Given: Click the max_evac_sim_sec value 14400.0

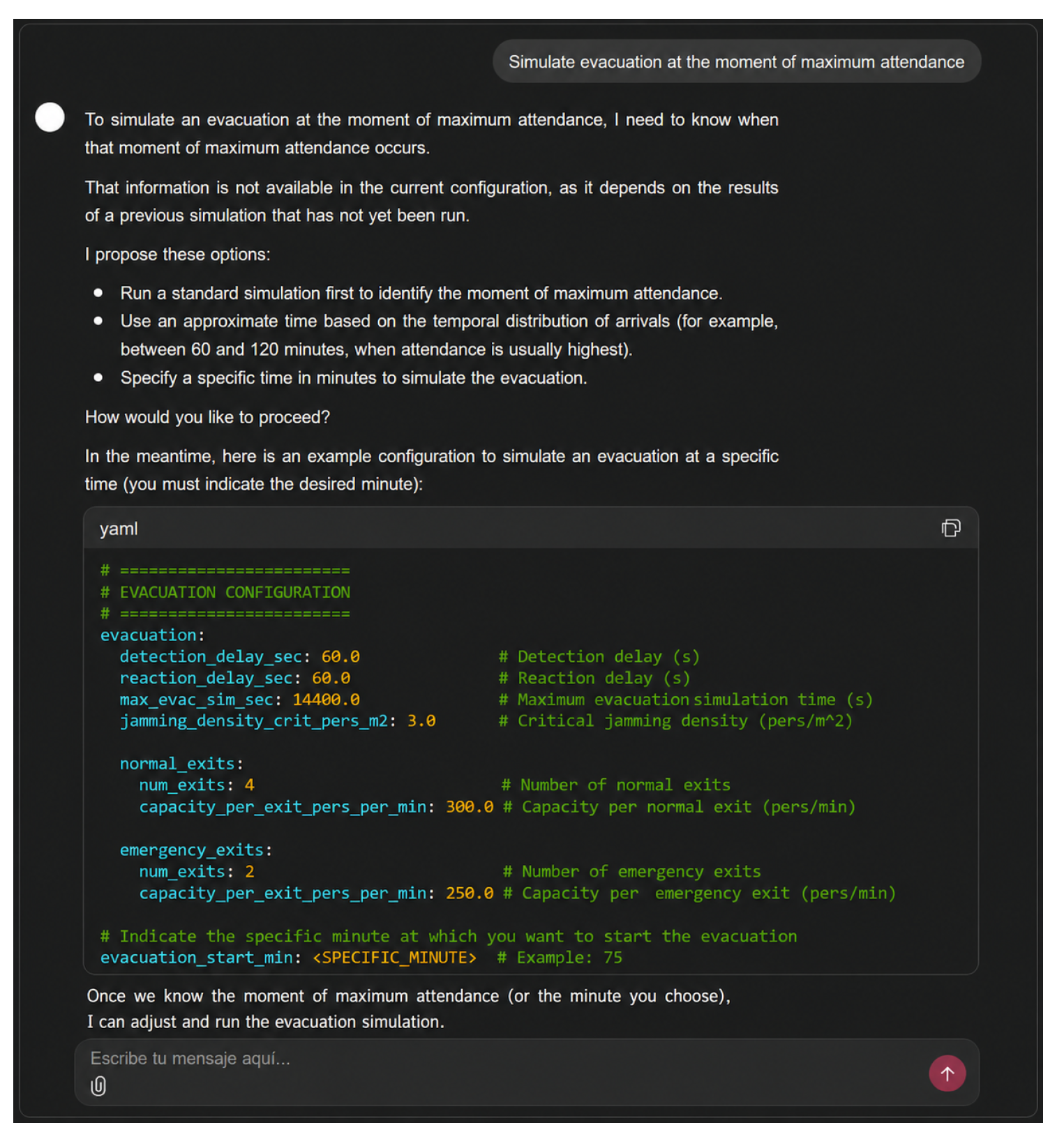Looking at the screenshot, I should [326, 700].
